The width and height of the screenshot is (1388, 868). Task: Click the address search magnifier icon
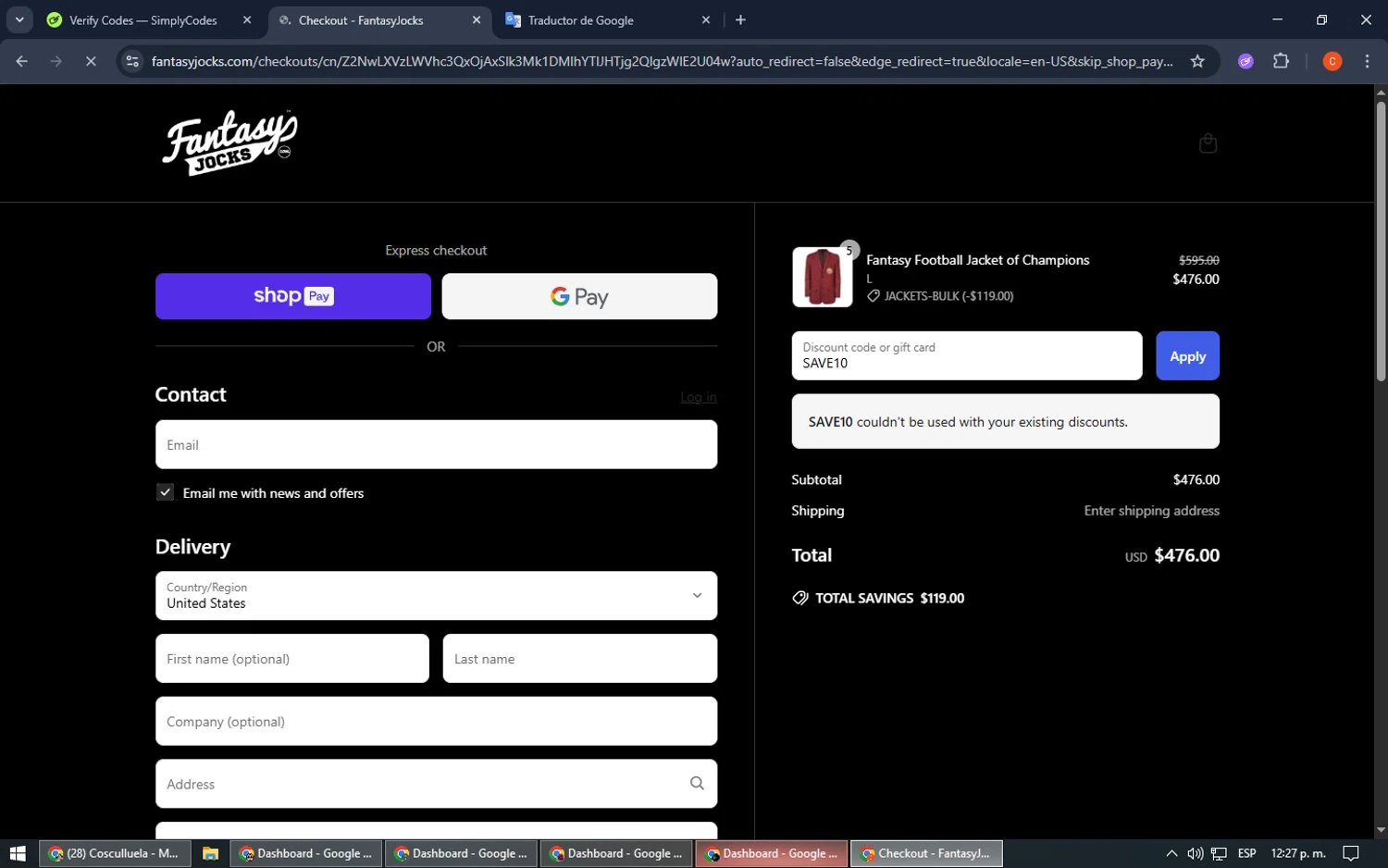click(697, 784)
